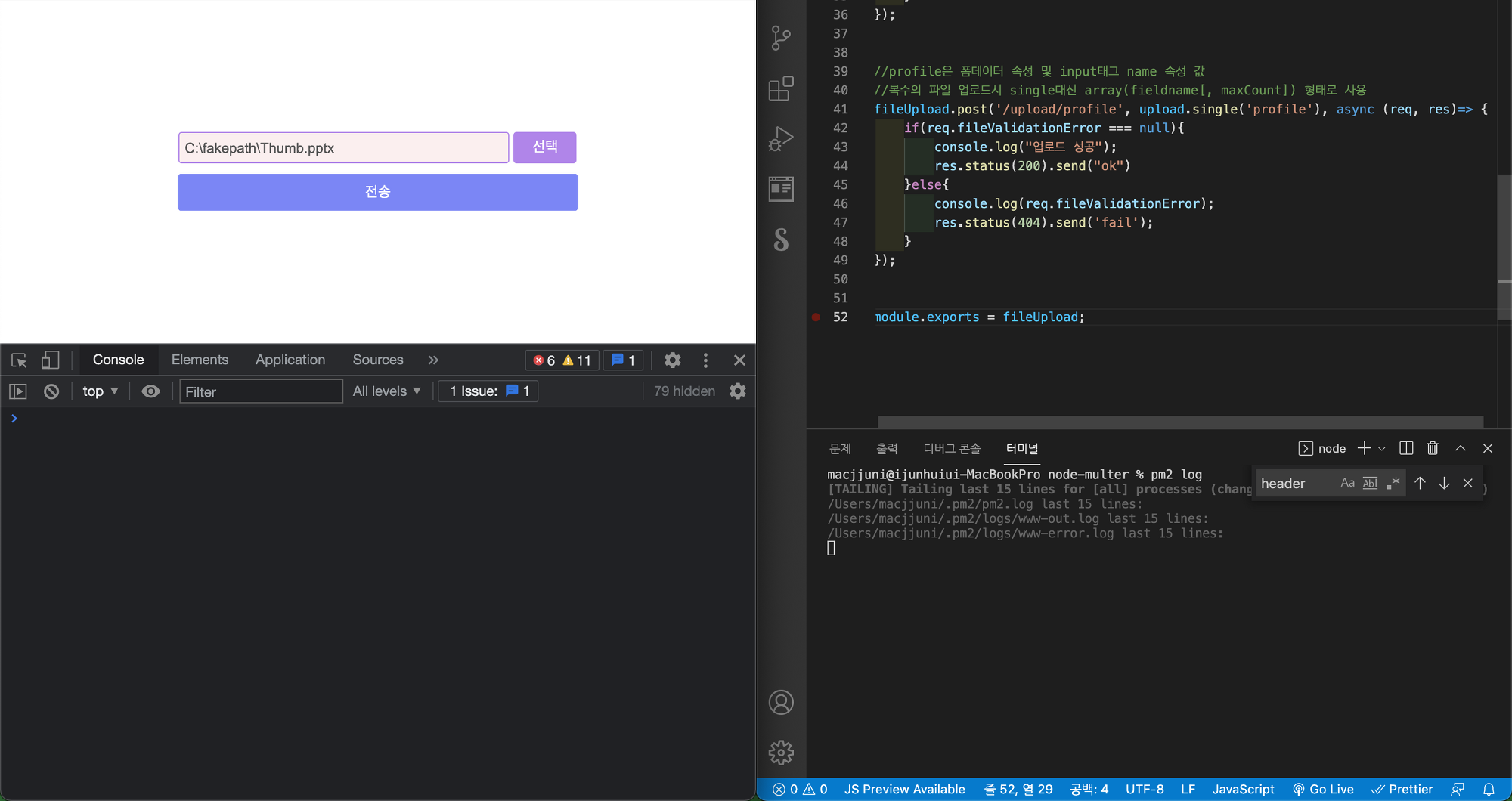Switch to the Elements tab
The image size is (1512, 801).
[x=200, y=360]
